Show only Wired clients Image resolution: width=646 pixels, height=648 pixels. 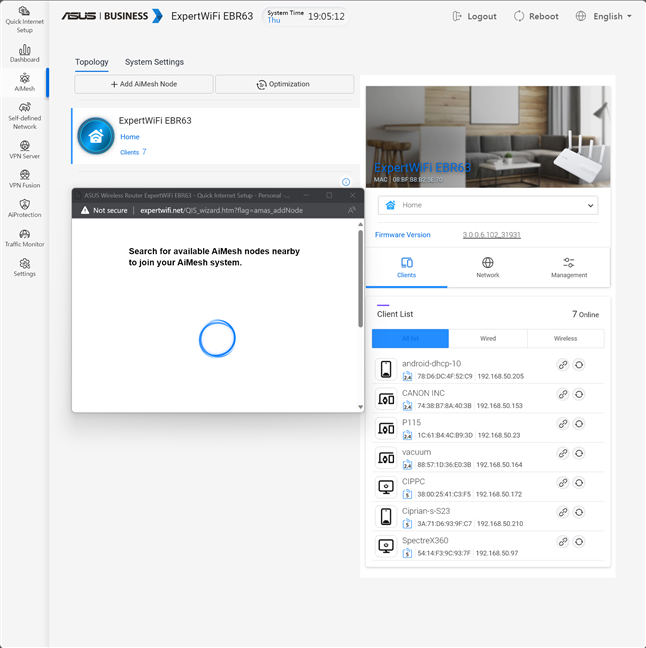[x=487, y=339]
